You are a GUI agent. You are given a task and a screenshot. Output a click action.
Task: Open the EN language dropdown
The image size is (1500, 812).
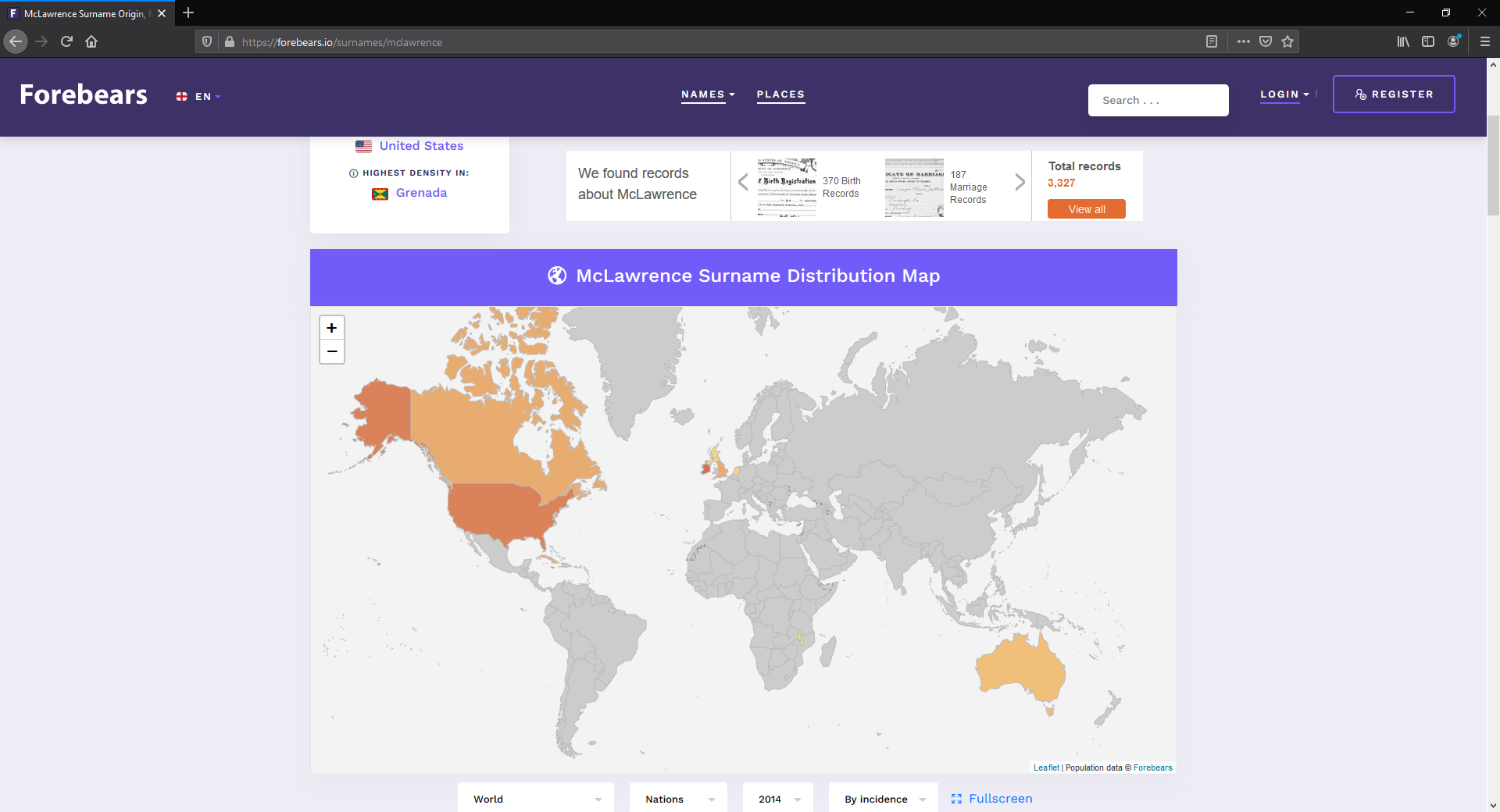point(198,97)
